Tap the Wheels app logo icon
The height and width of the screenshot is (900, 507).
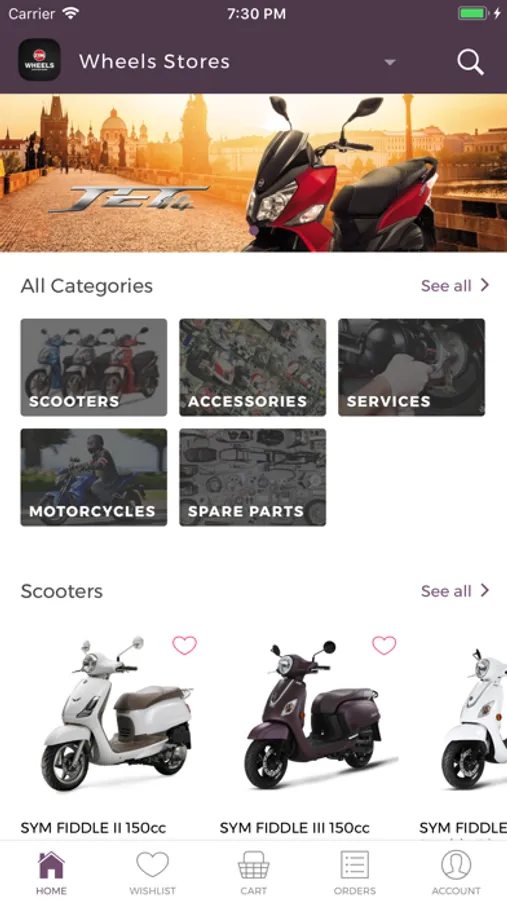(x=40, y=60)
